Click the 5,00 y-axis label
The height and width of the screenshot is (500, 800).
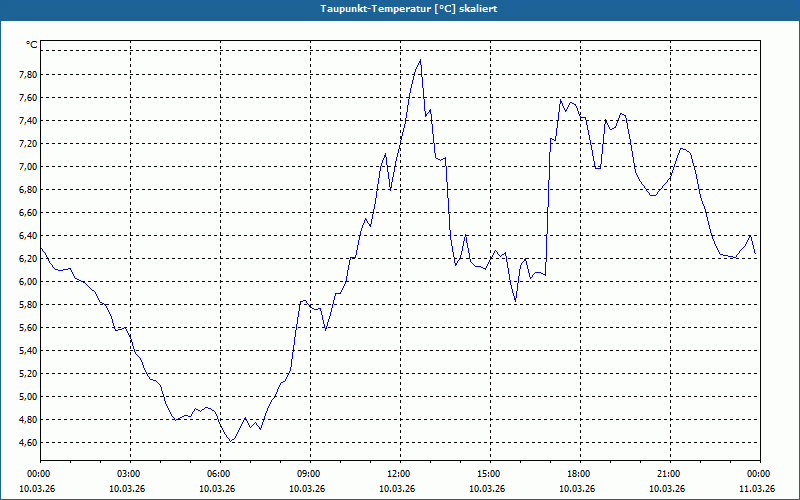click(x=27, y=397)
